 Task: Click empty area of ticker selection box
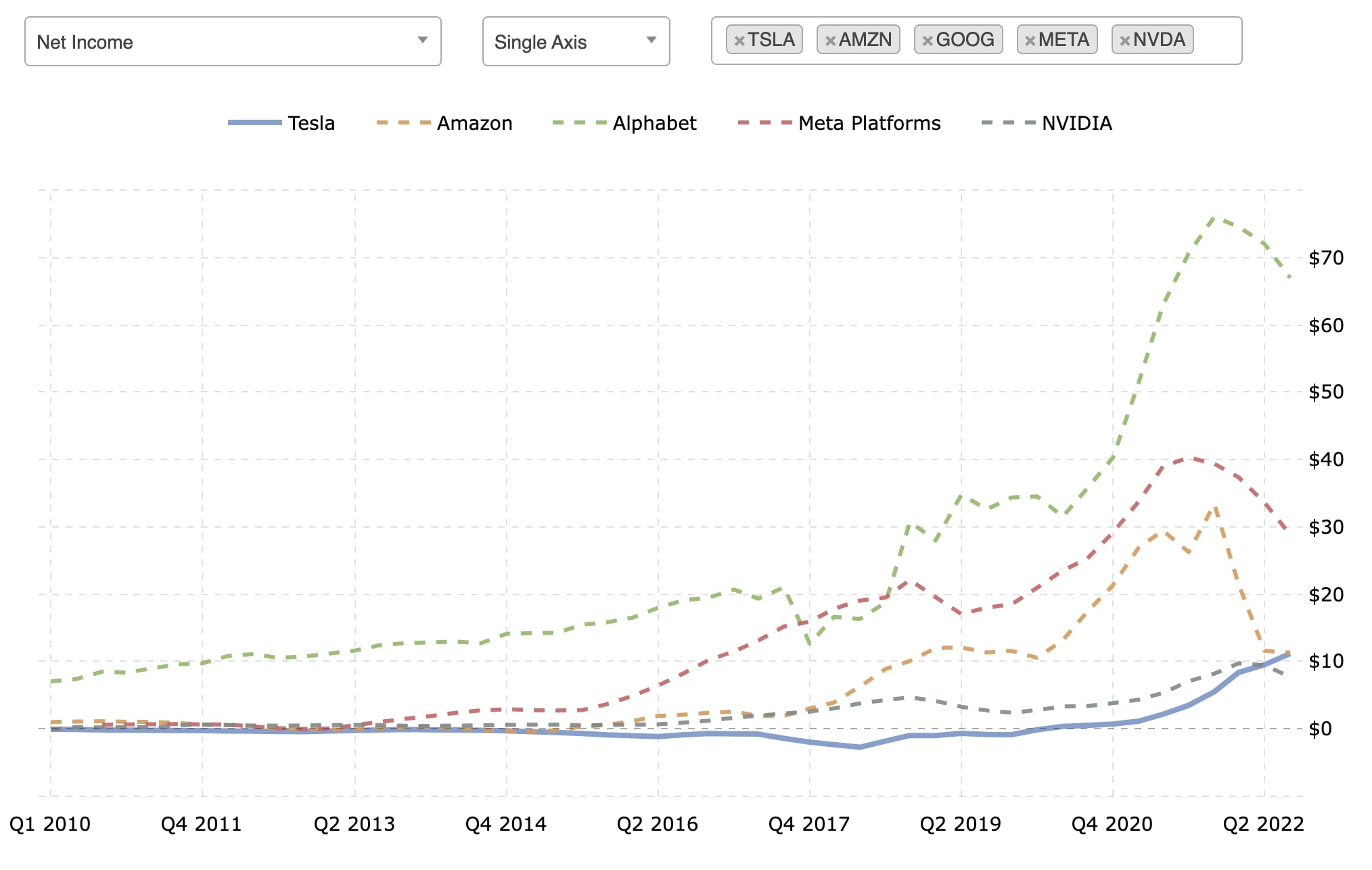coord(1216,41)
